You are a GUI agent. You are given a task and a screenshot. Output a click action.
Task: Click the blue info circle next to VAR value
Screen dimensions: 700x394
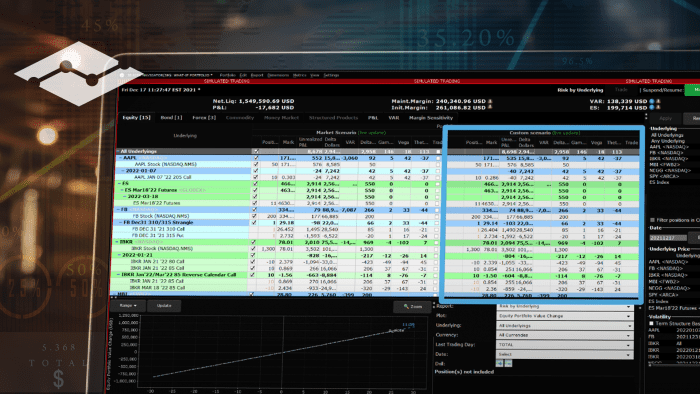click(651, 101)
